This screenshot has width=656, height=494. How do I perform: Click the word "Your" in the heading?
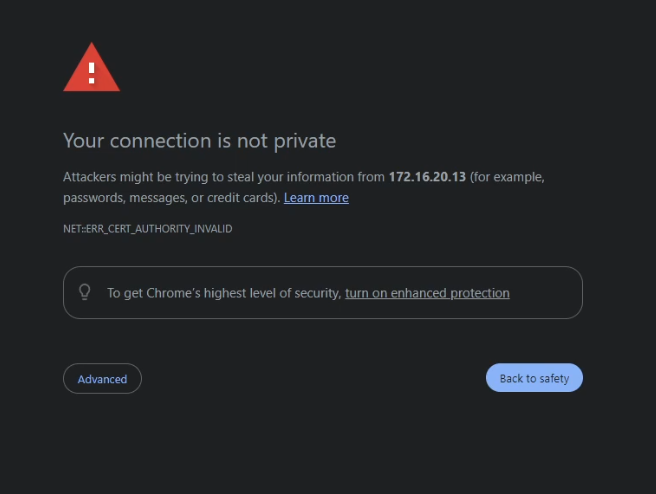(84, 141)
